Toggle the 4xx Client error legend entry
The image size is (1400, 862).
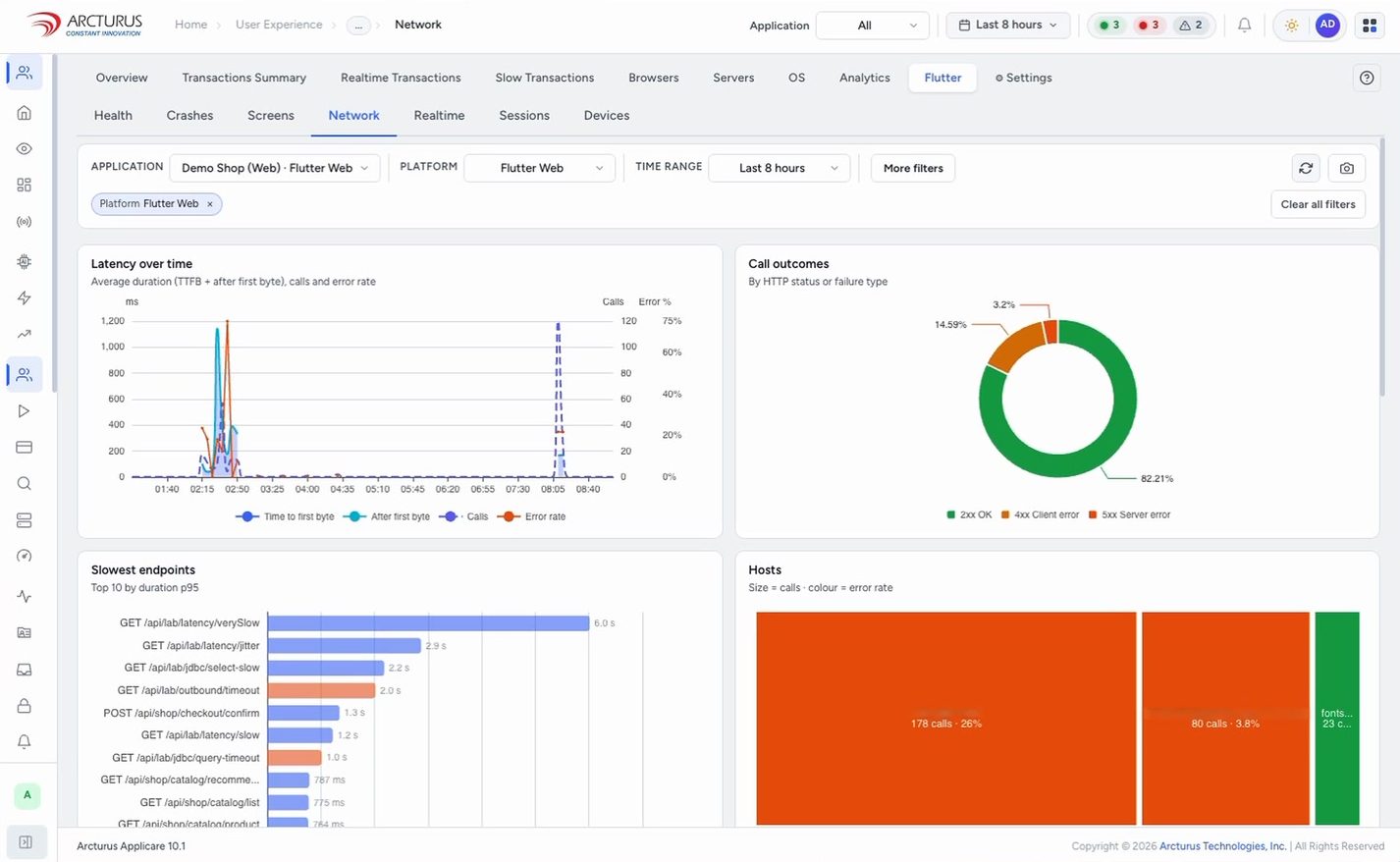pyautogui.click(x=1040, y=514)
